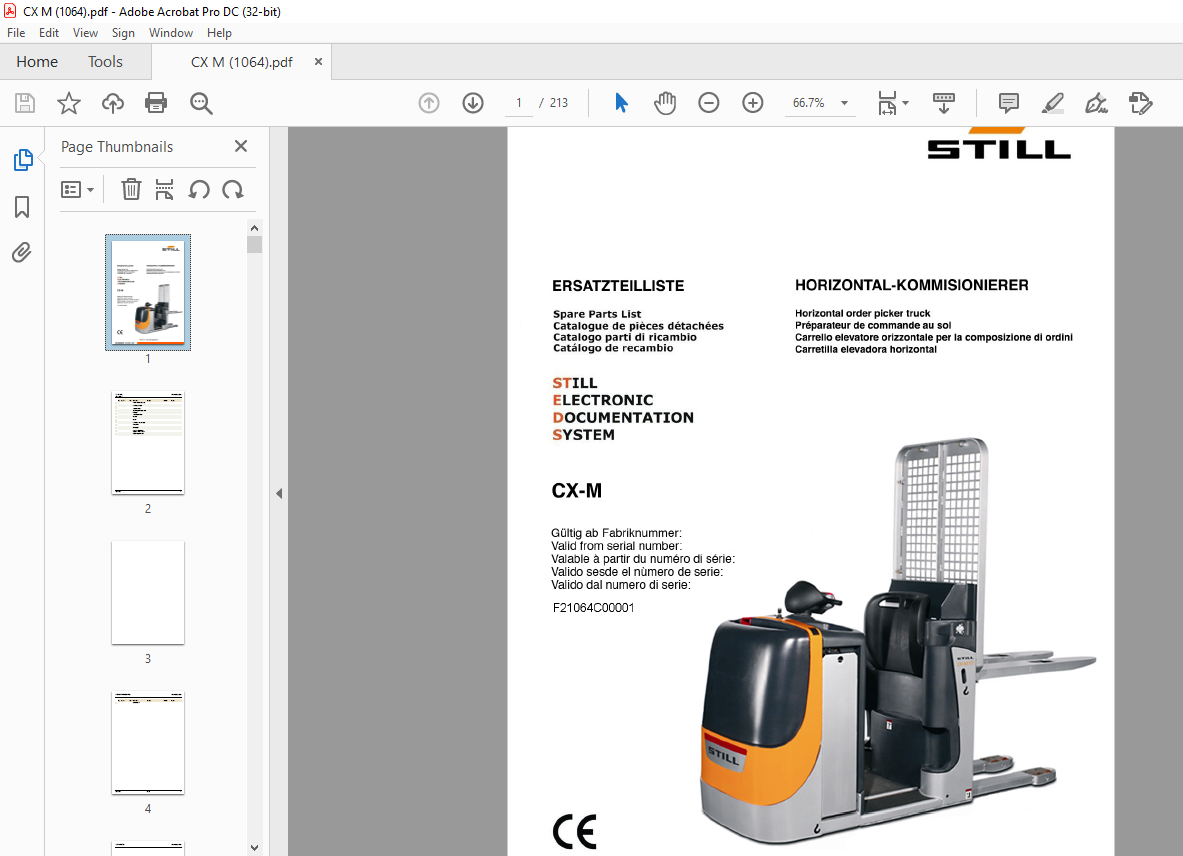Delete selected page trash icon

click(131, 189)
